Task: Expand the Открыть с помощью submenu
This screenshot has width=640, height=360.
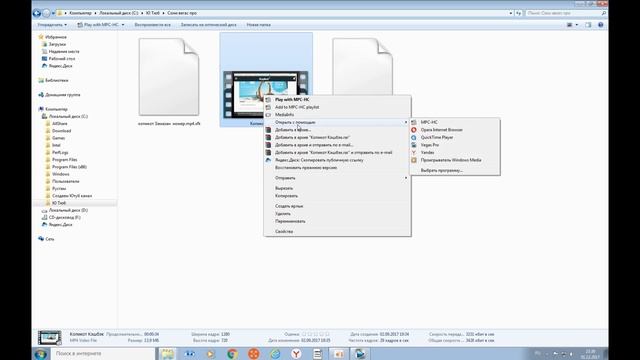Action: [337, 122]
